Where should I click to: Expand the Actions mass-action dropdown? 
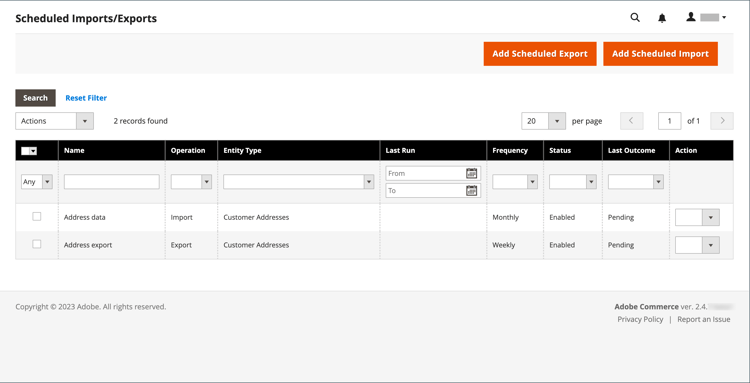point(55,121)
